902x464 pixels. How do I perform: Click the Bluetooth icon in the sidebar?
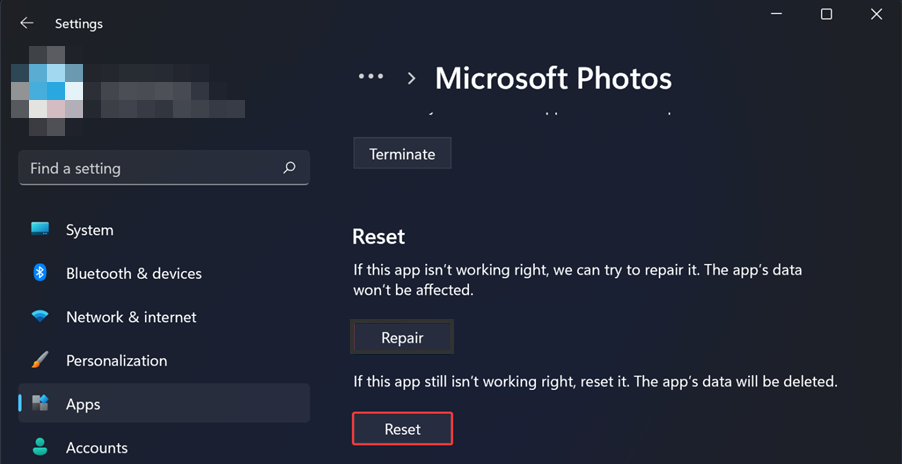pyautogui.click(x=40, y=273)
